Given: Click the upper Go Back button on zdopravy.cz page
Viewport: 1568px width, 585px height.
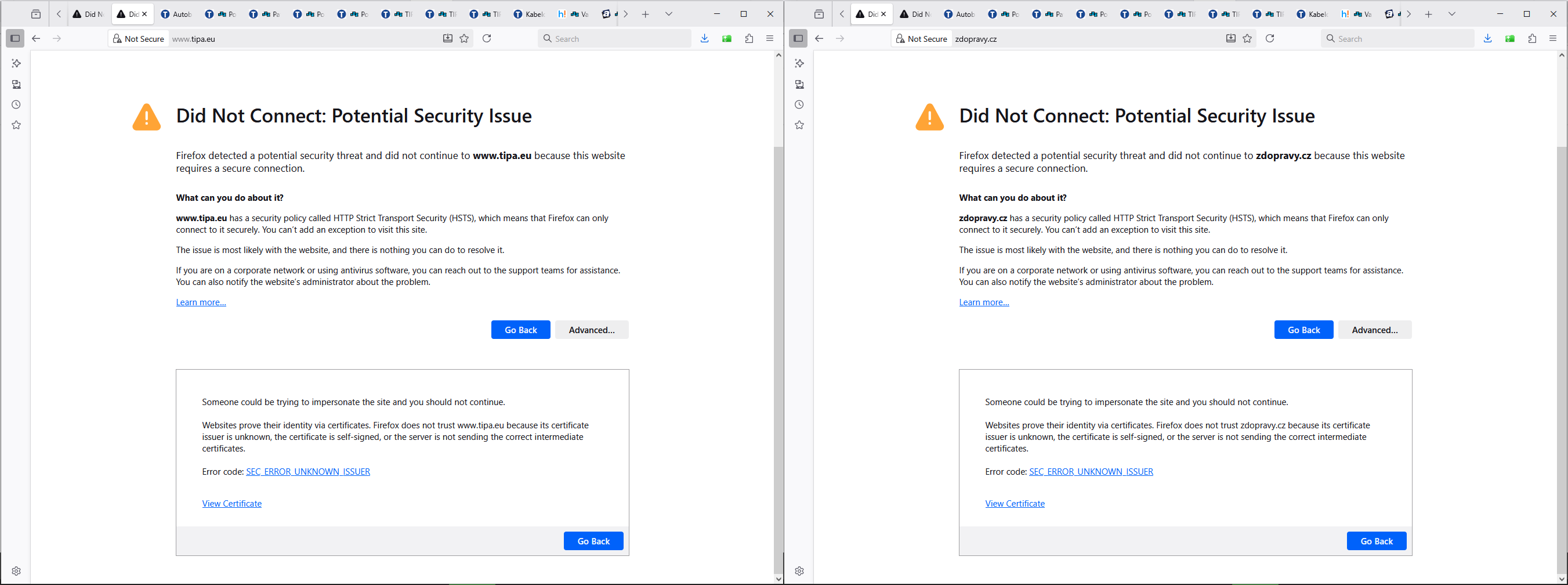Looking at the screenshot, I should click(x=1303, y=330).
